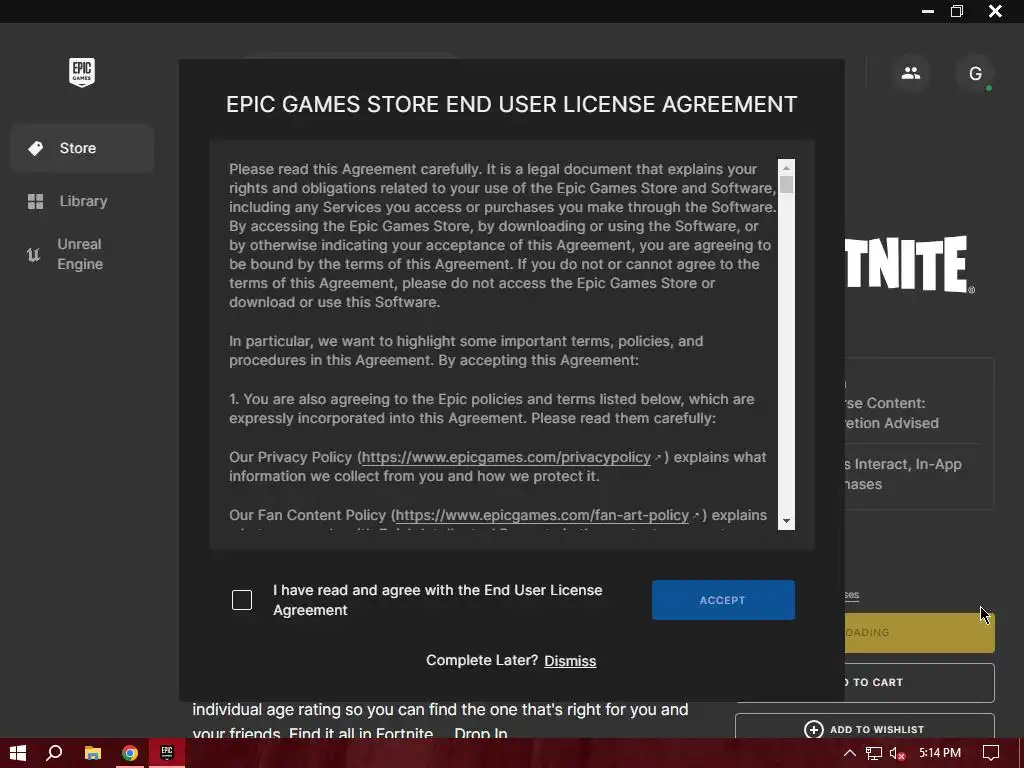The image size is (1024, 768).
Task: Click the 'I have read and agree' label
Action: click(438, 600)
